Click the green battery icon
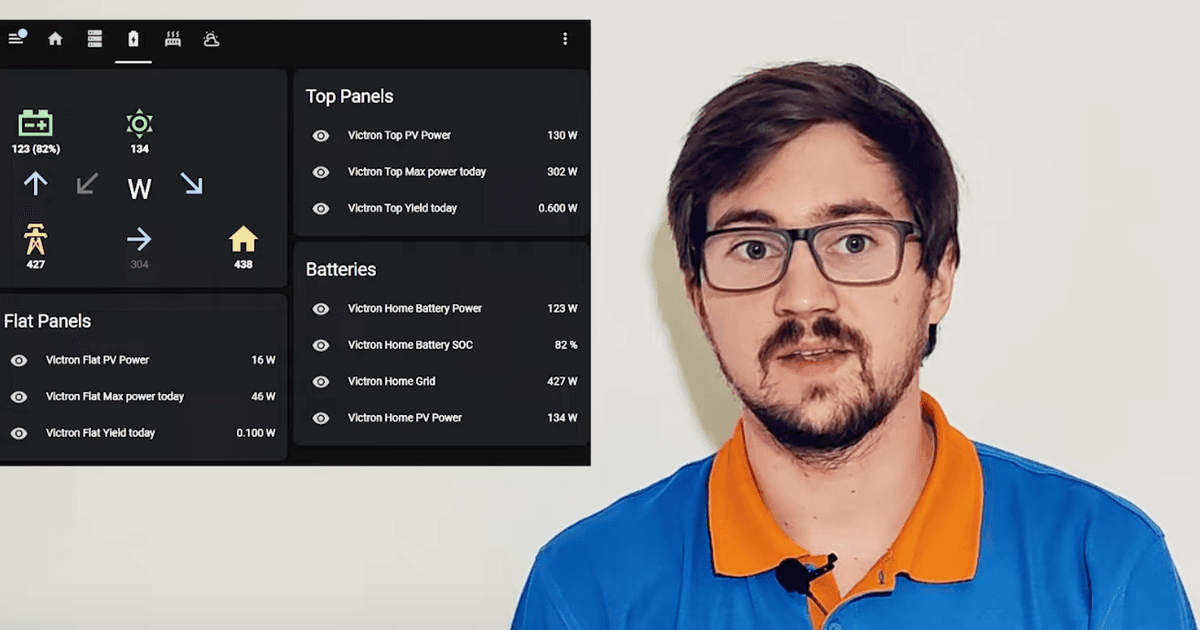This screenshot has width=1200, height=630. (35, 124)
